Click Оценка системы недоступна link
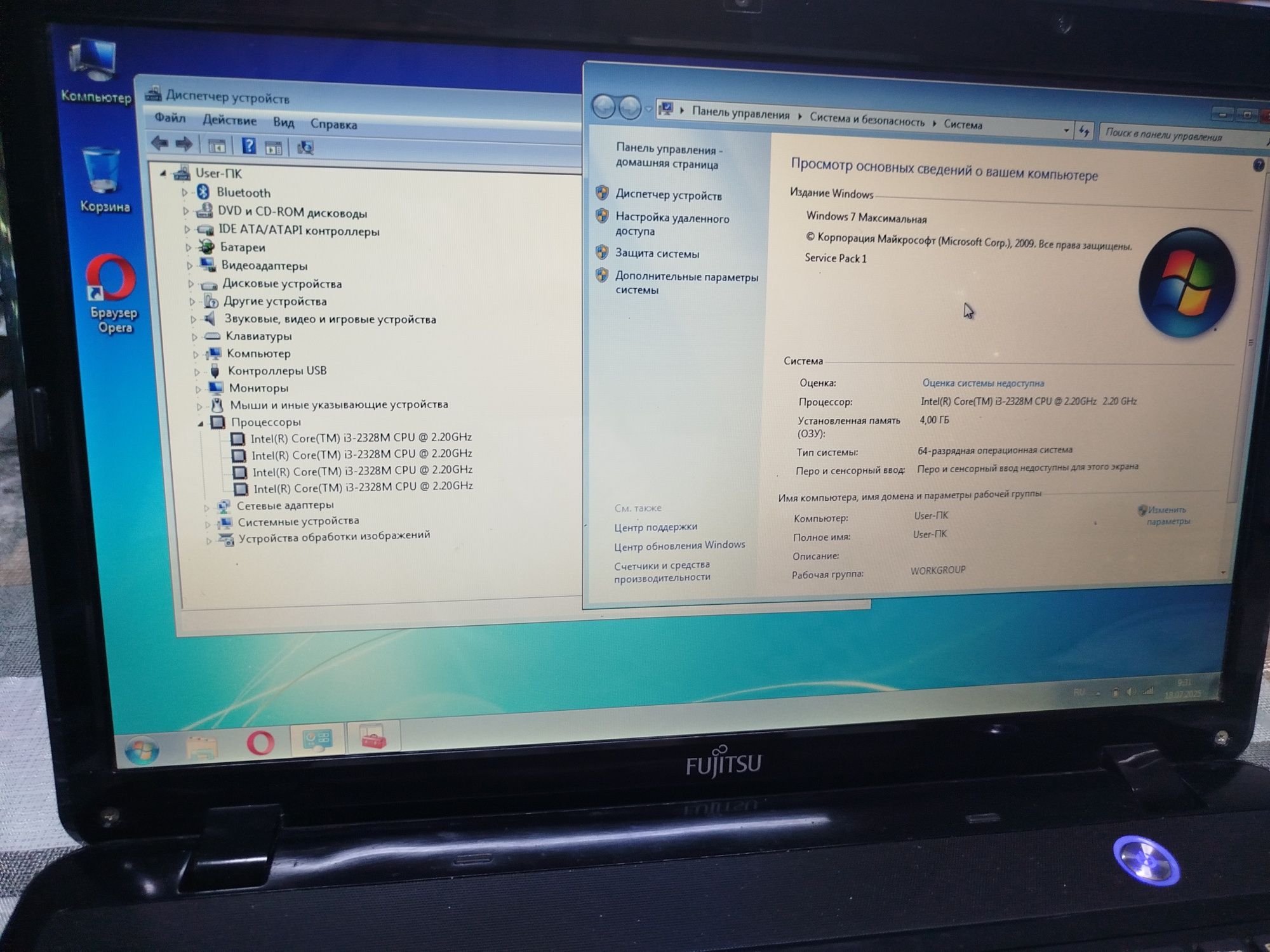This screenshot has height=952, width=1270. (x=983, y=383)
